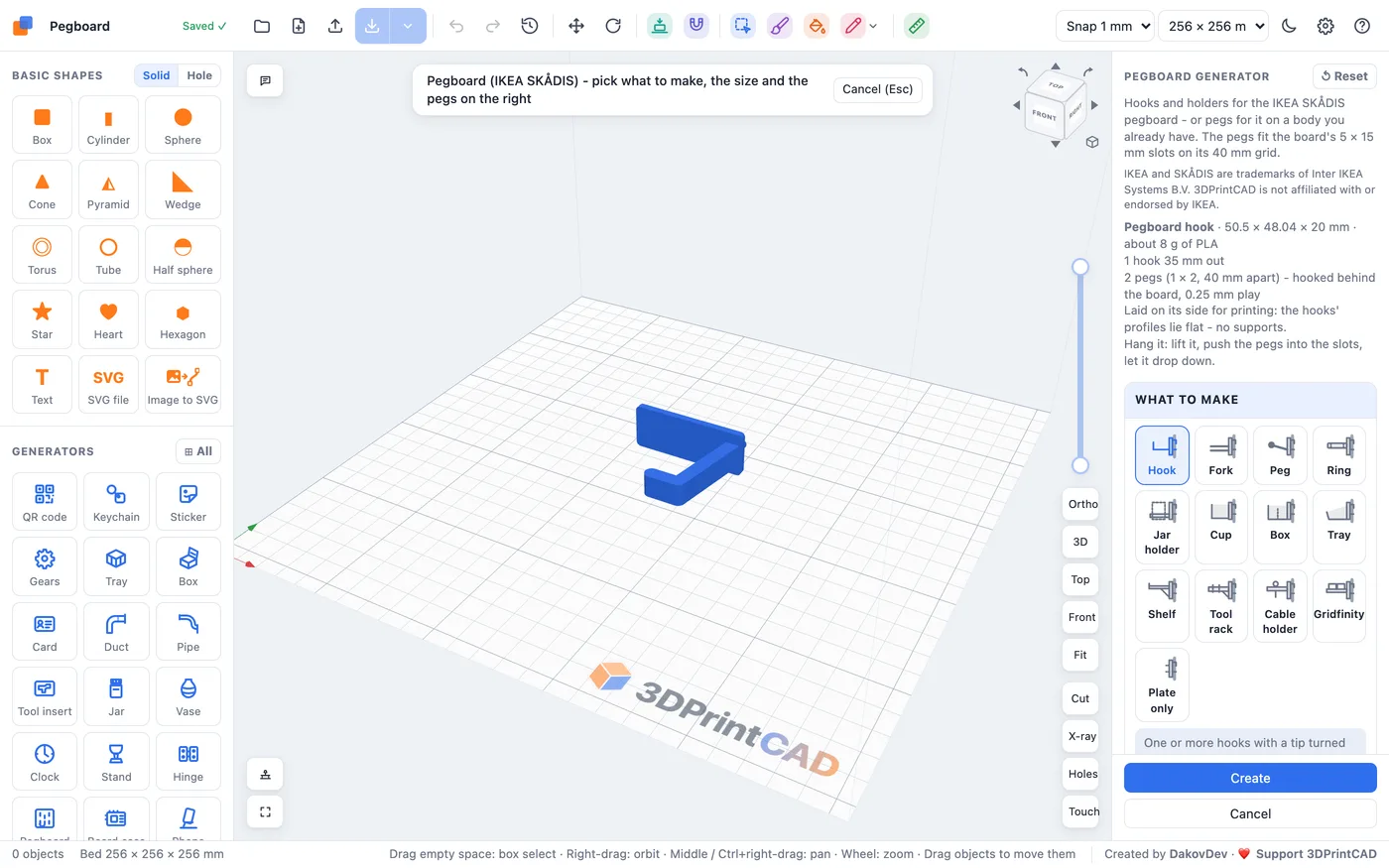This screenshot has height=868, width=1389.
Task: Open the 256 × 256 bed size dropdown
Action: coord(1213,26)
